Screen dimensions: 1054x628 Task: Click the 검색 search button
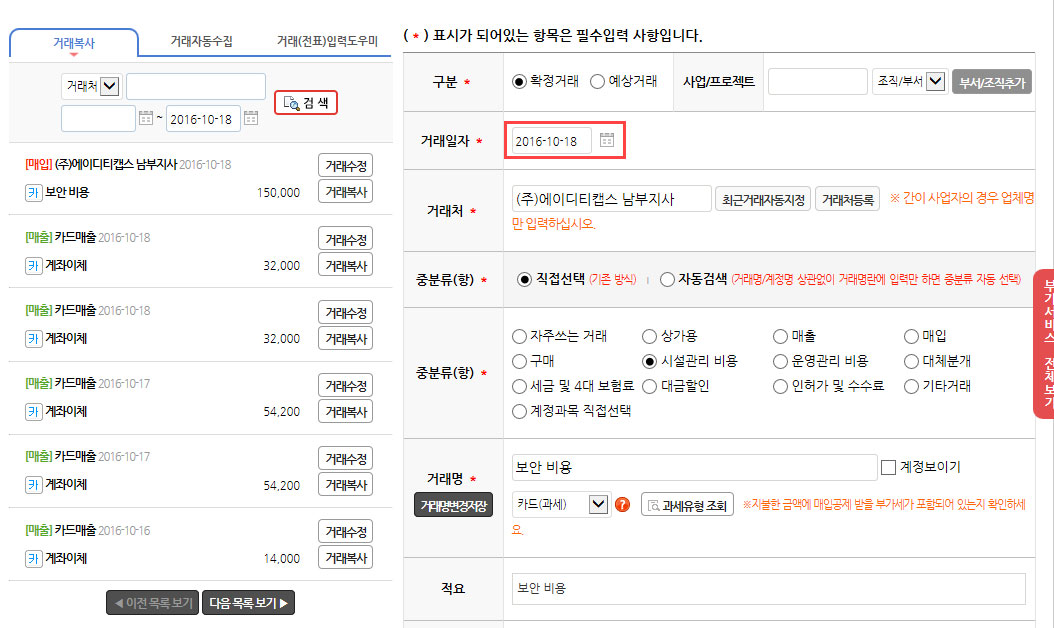(x=306, y=103)
